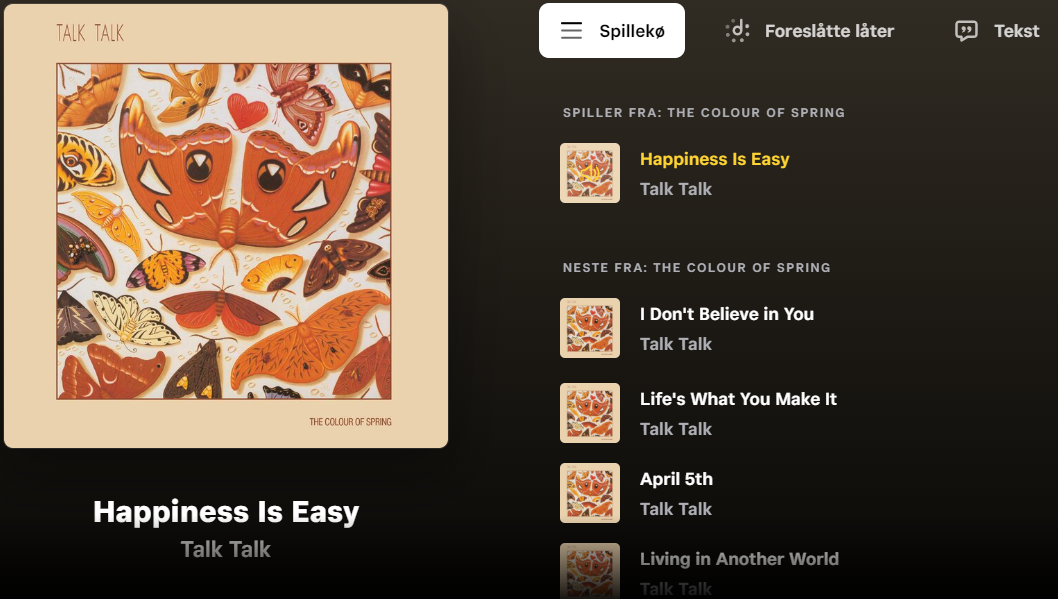Open Talk Talk artist link below large title
The width and height of the screenshot is (1058, 599).
tap(226, 549)
